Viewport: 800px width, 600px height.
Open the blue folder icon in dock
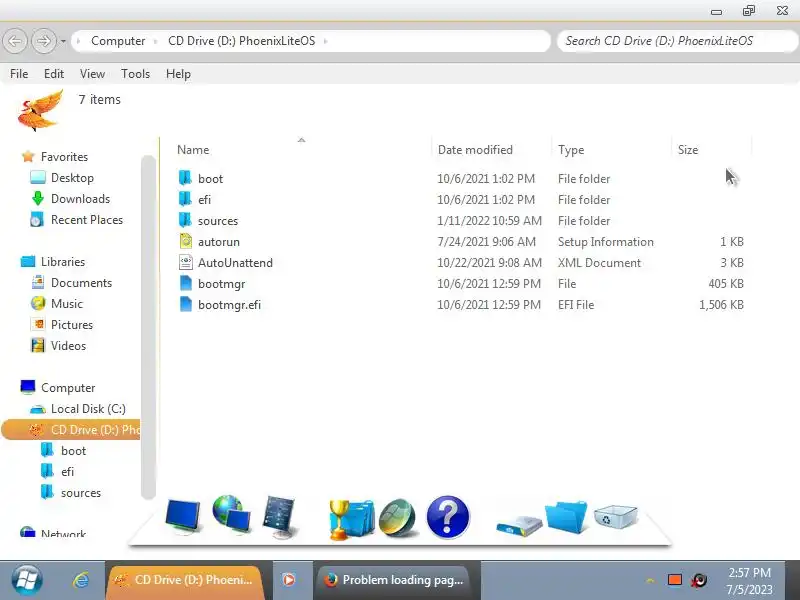pyautogui.click(x=566, y=517)
